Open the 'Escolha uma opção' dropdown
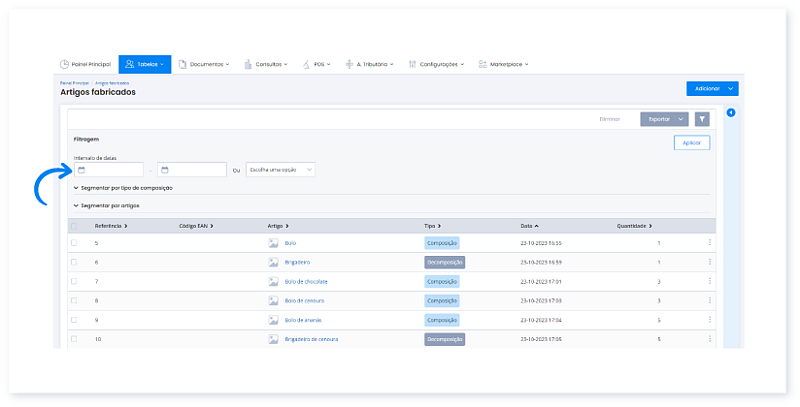The image size is (800, 407). (x=281, y=170)
